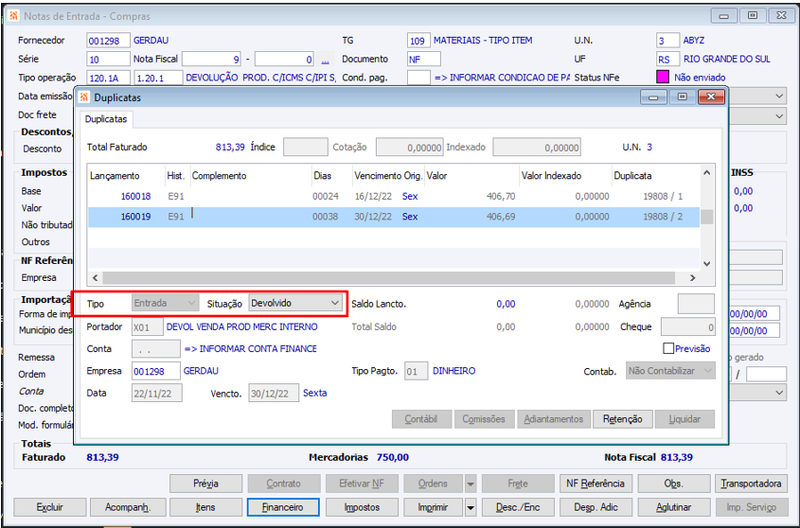Viewport: 800px width, 528px height.
Task: Click the Notas de Entrada window icon
Action: click(14, 16)
